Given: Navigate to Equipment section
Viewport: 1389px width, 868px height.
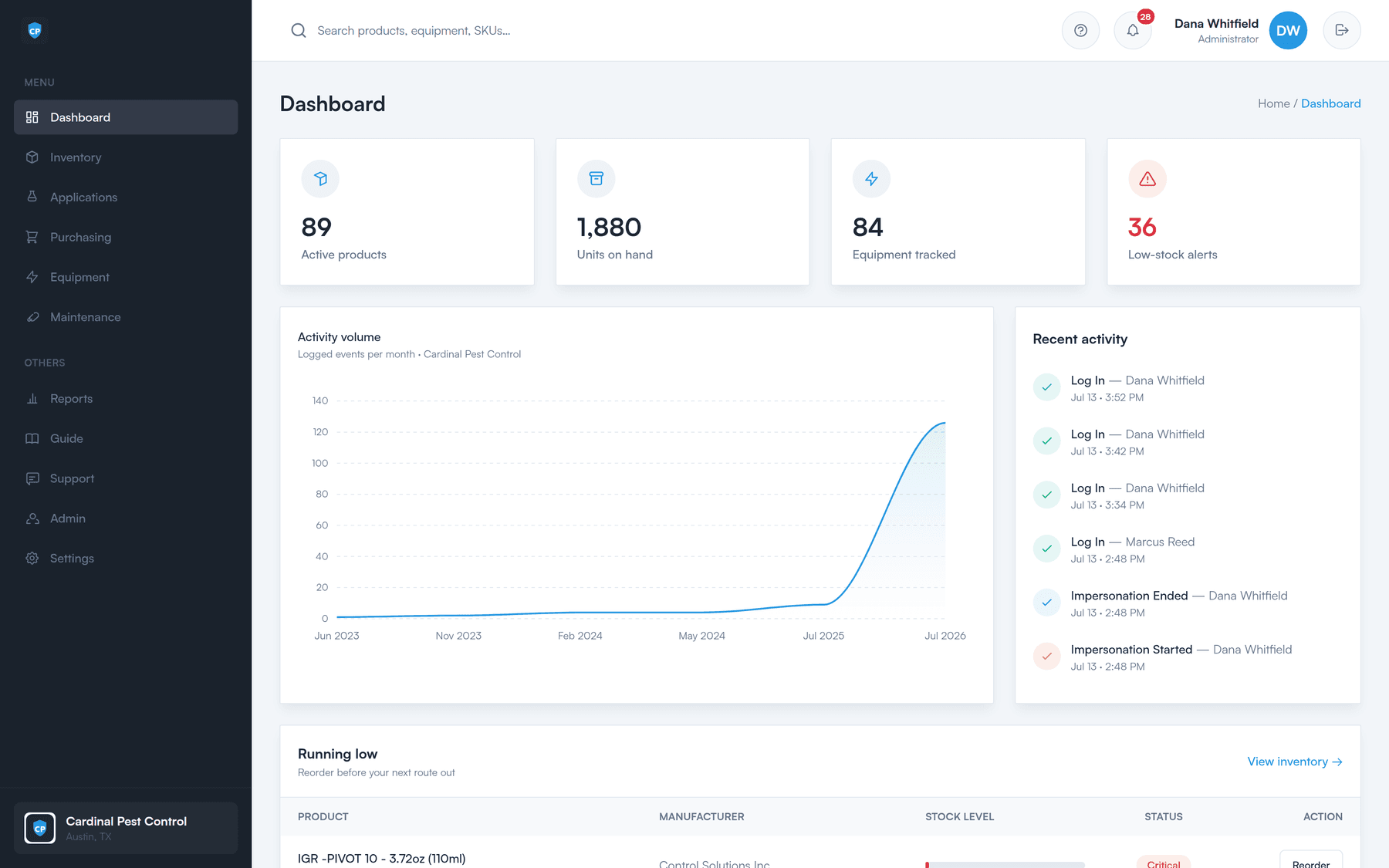Looking at the screenshot, I should pyautogui.click(x=126, y=277).
